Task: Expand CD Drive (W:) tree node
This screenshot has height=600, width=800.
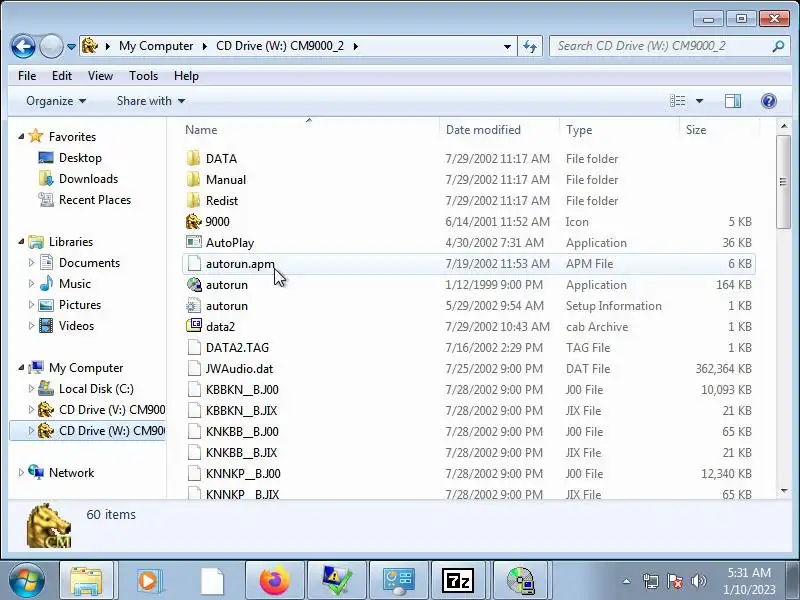Action: (x=31, y=431)
